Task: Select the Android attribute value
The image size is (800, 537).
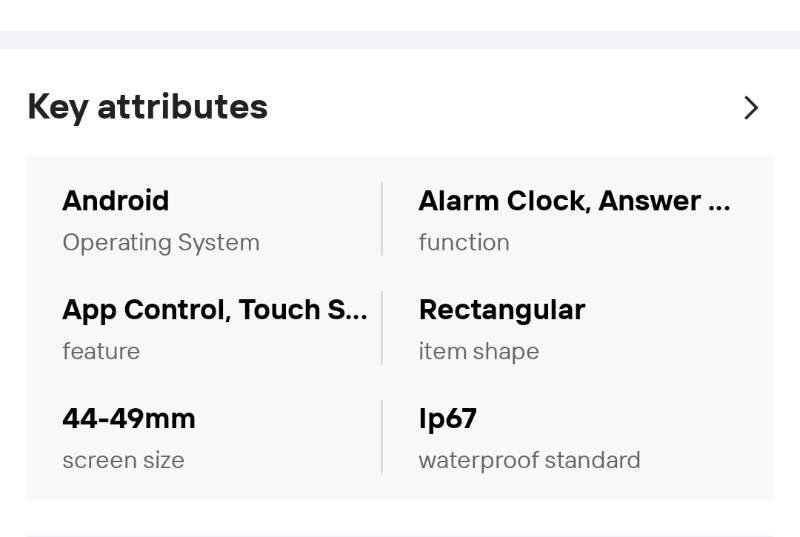Action: click(x=116, y=201)
